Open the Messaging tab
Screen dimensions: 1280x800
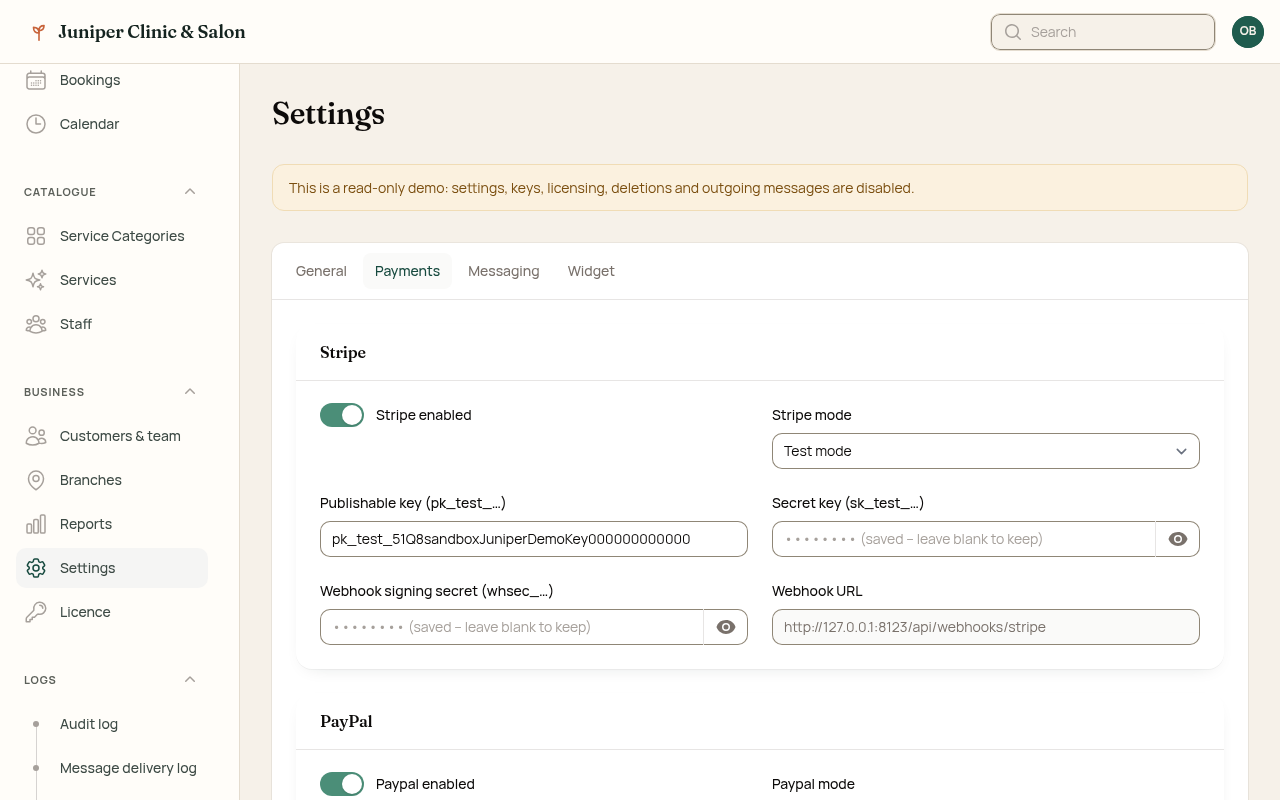[x=504, y=271]
